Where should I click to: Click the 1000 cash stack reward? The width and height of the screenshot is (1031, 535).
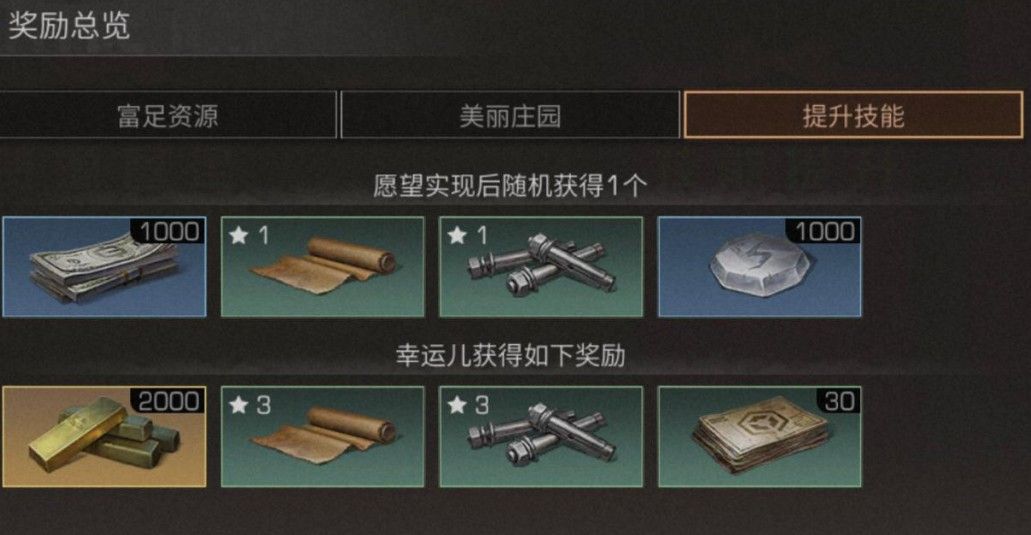pyautogui.click(x=104, y=267)
